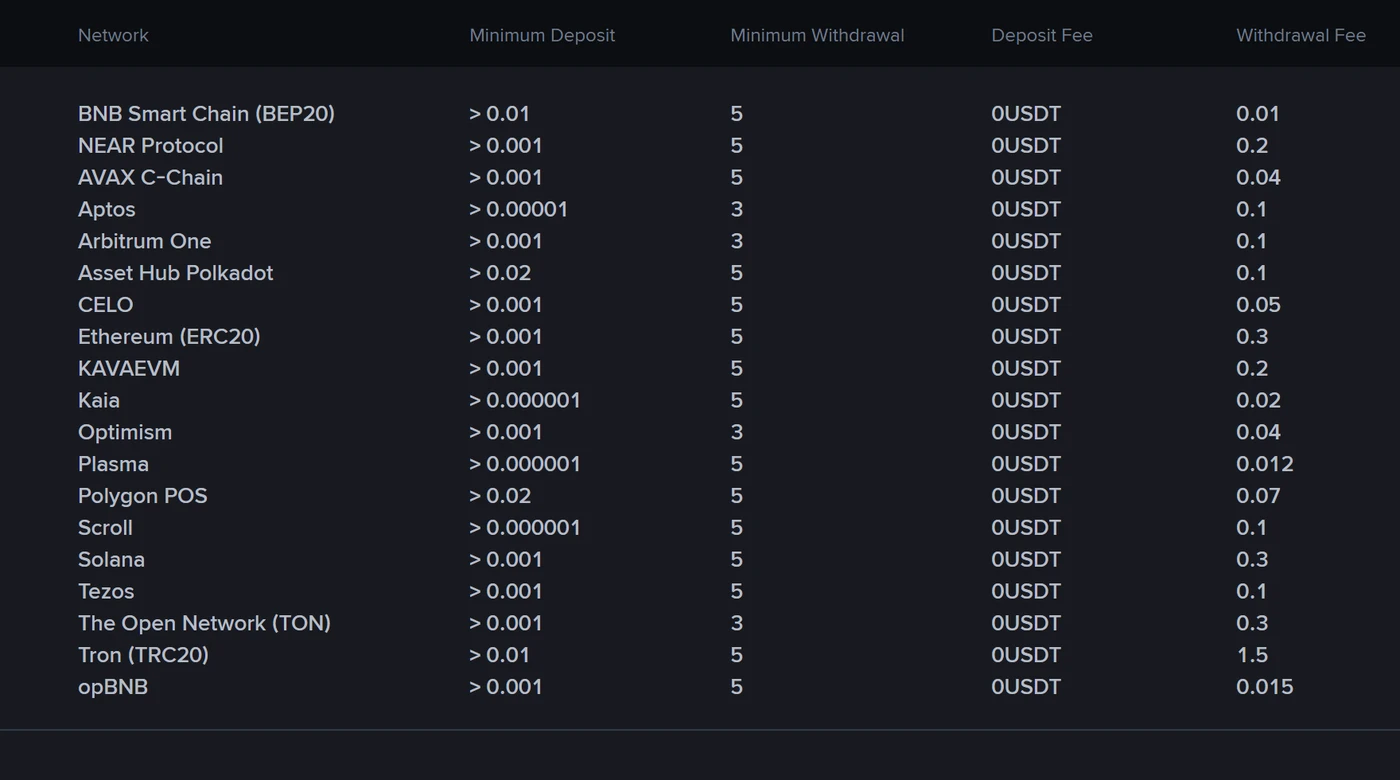The image size is (1400, 780).
Task: Click the Network column header
Action: point(113,35)
